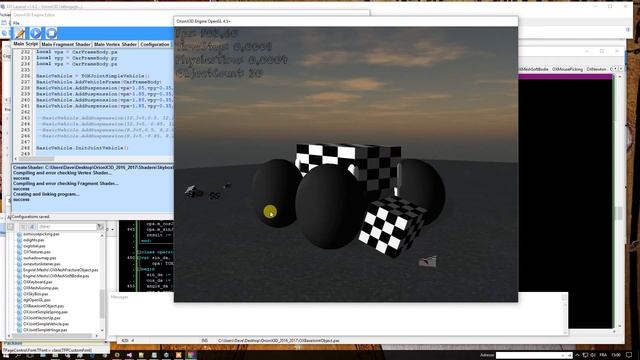Select OXKeyboard.pas in the file list
Viewport: 640px width, 360px height.
coord(38,282)
